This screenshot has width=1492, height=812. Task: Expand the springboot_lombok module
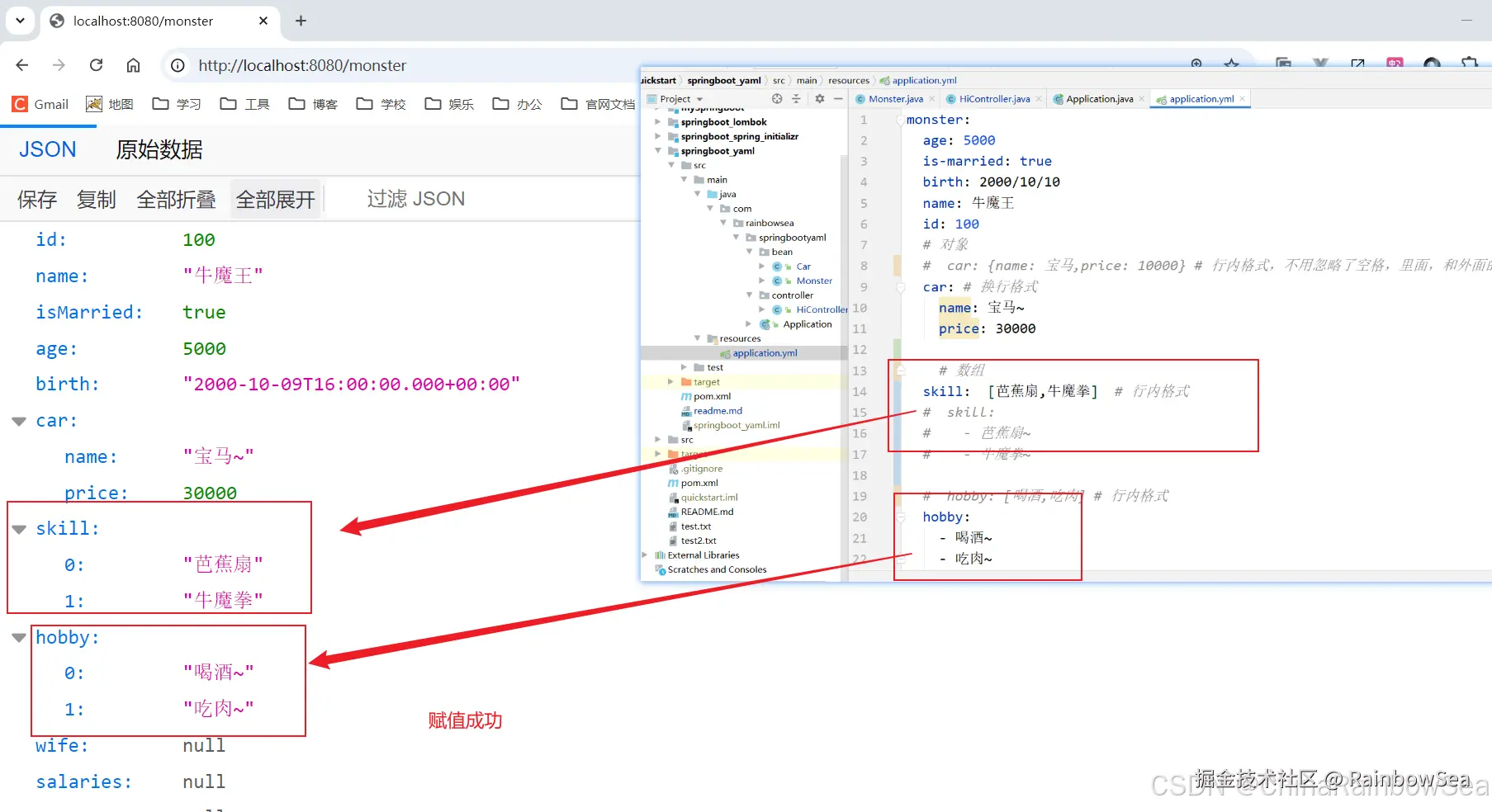[x=658, y=122]
